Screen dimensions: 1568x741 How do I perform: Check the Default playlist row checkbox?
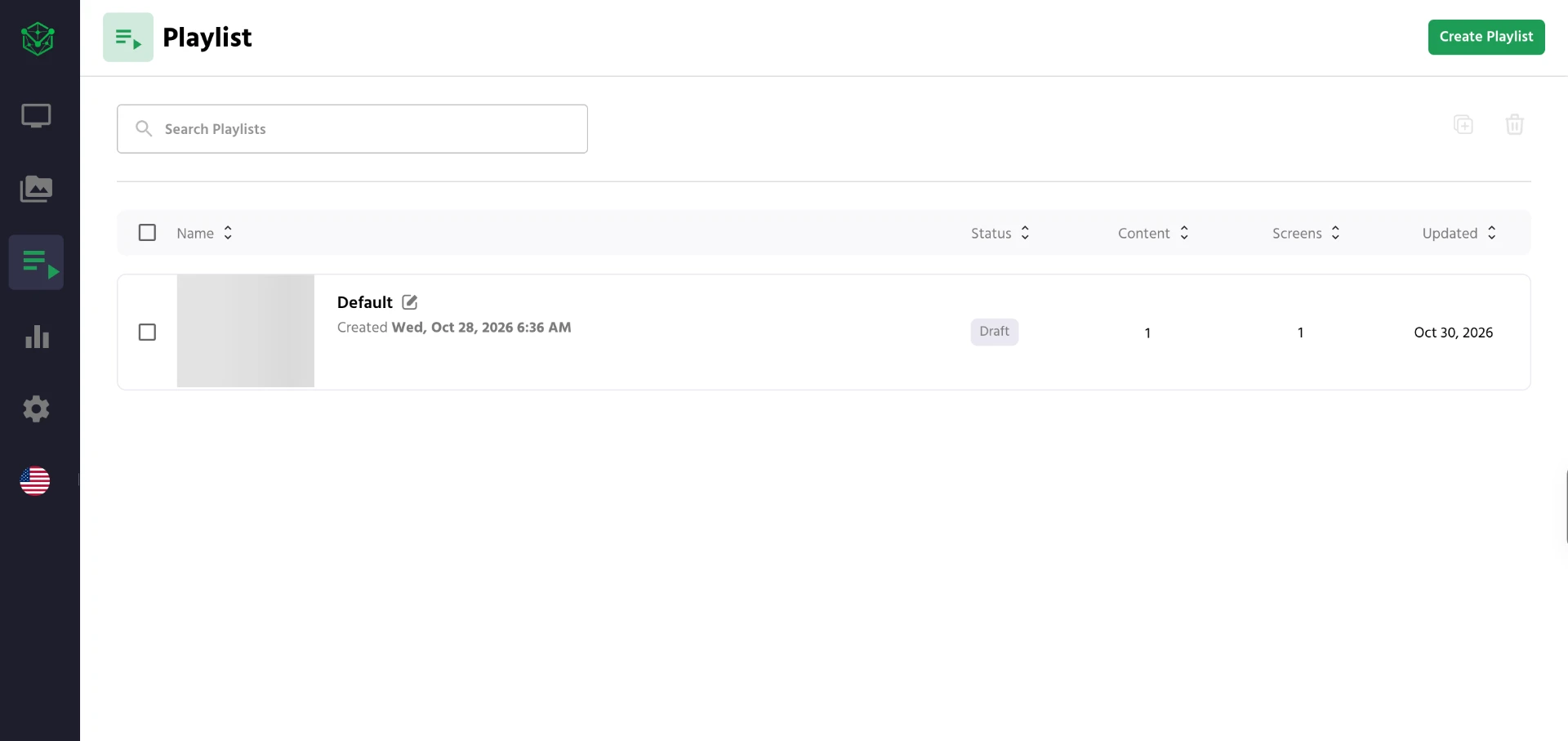tap(147, 333)
